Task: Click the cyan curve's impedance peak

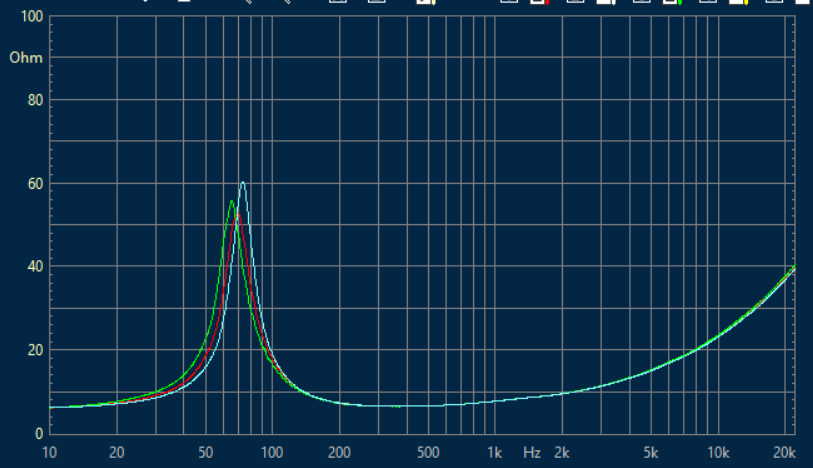Action: [x=243, y=182]
